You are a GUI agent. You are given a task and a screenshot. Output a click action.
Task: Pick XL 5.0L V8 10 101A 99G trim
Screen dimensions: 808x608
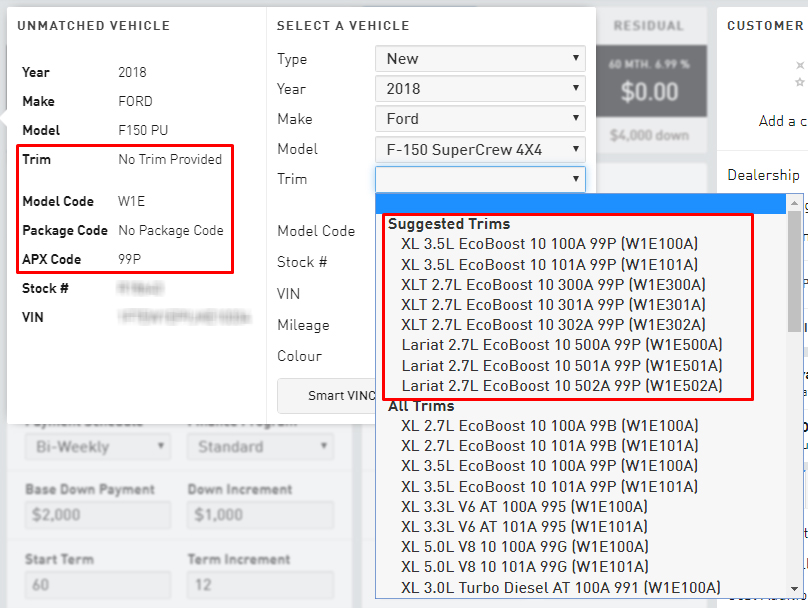click(x=525, y=567)
